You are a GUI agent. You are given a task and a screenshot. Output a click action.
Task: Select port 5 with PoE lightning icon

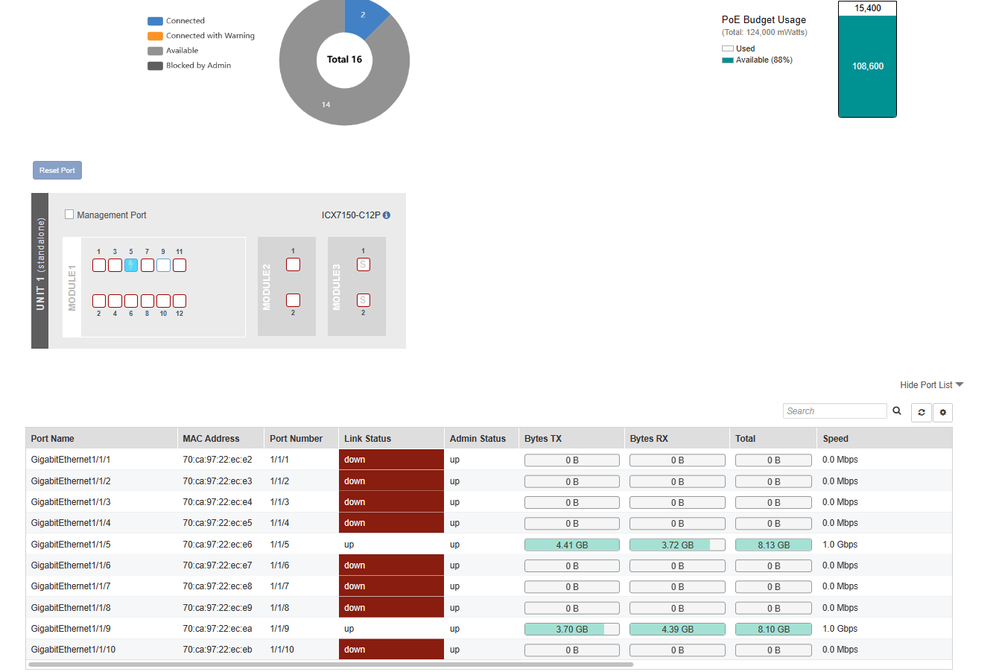131,265
